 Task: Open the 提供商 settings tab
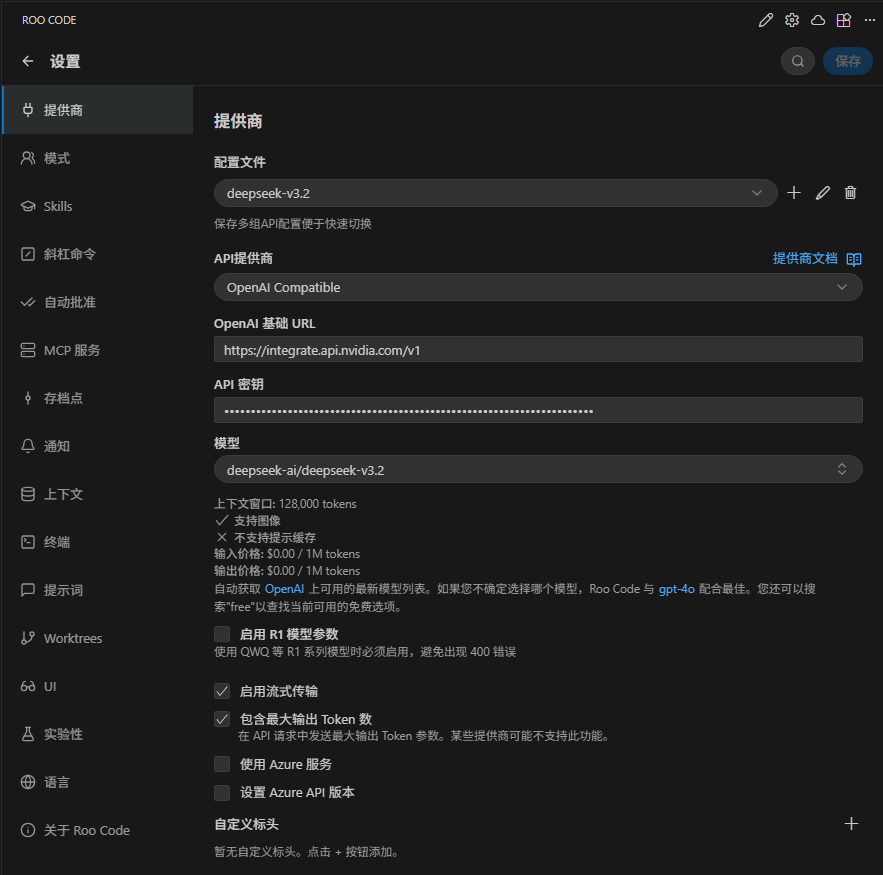(x=97, y=110)
